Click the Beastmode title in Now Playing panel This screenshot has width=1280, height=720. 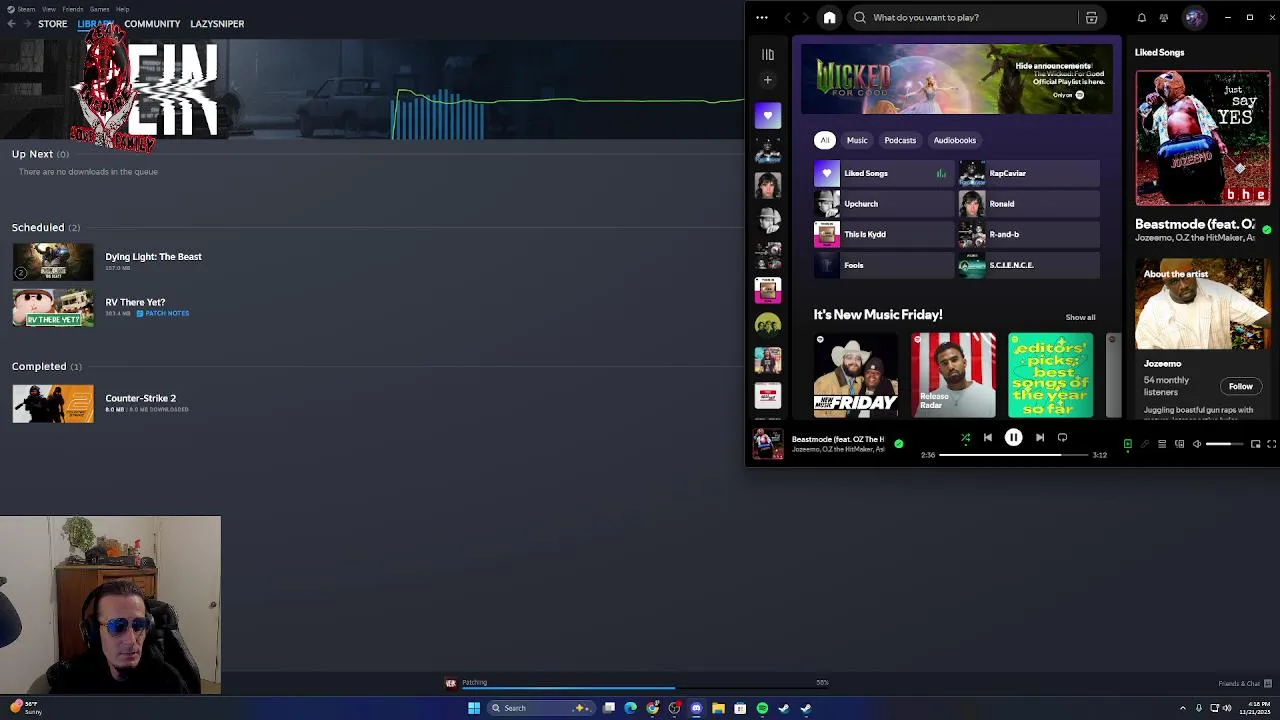tap(1194, 224)
